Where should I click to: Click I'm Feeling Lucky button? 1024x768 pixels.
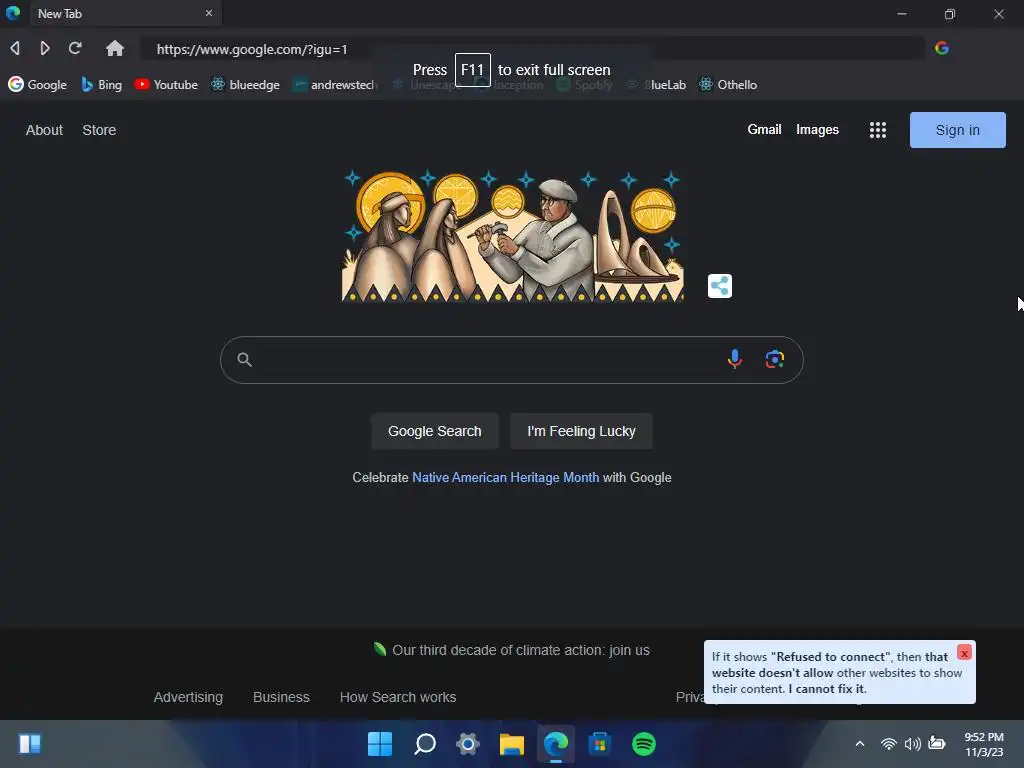coord(581,431)
